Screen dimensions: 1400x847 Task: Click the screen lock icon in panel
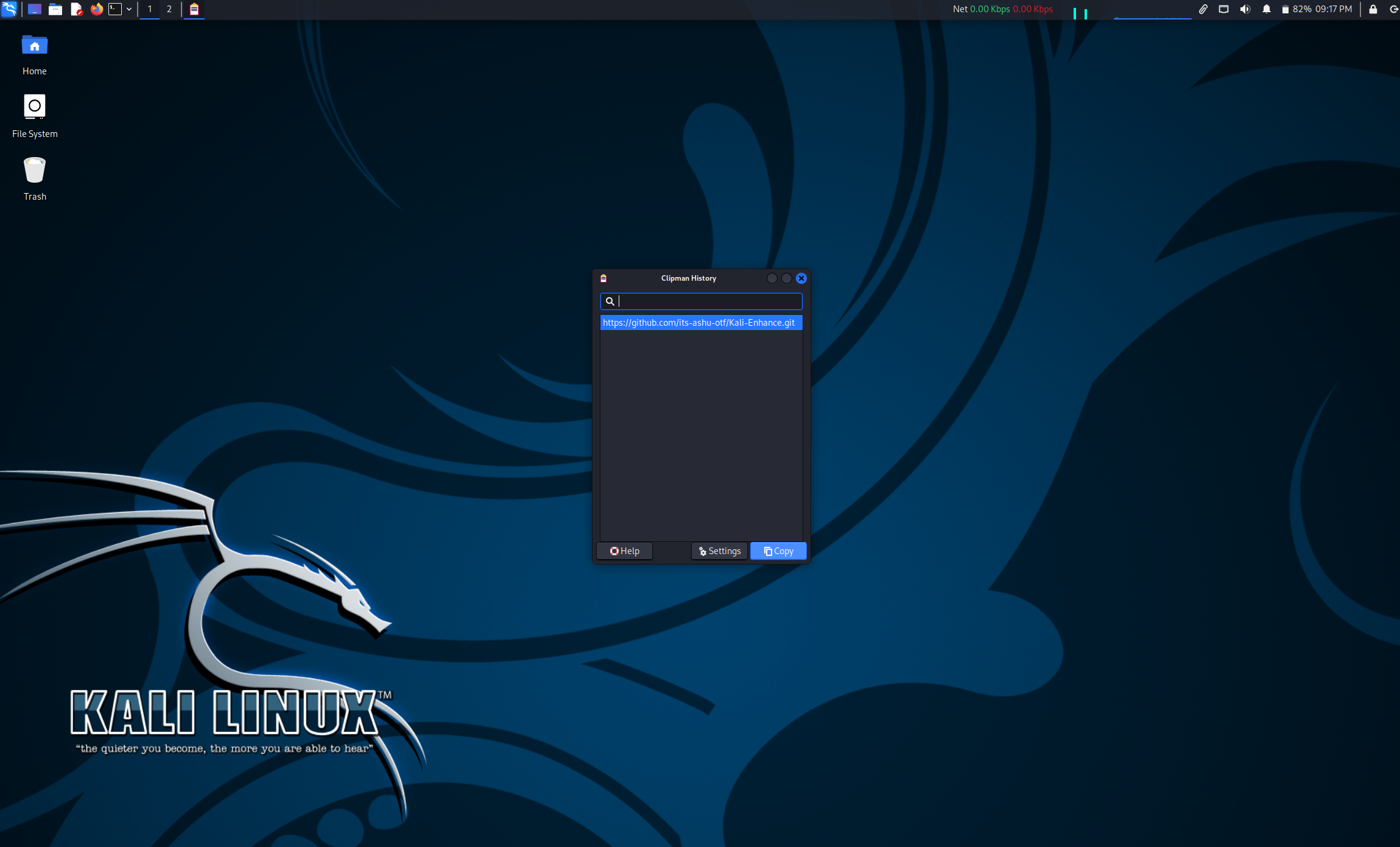tap(1372, 9)
